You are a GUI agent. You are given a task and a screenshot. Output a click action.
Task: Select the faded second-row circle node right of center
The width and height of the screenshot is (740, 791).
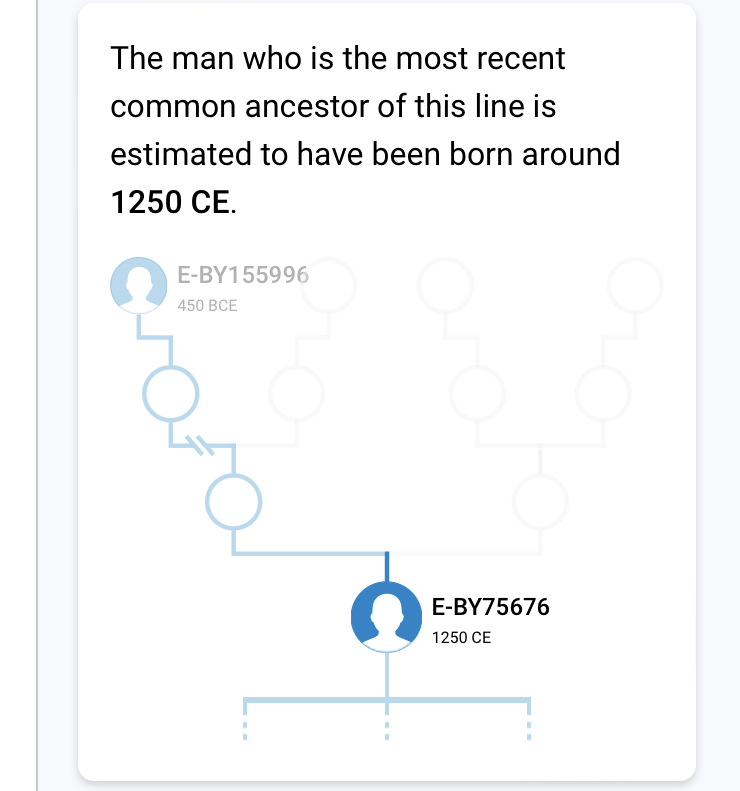point(477,393)
